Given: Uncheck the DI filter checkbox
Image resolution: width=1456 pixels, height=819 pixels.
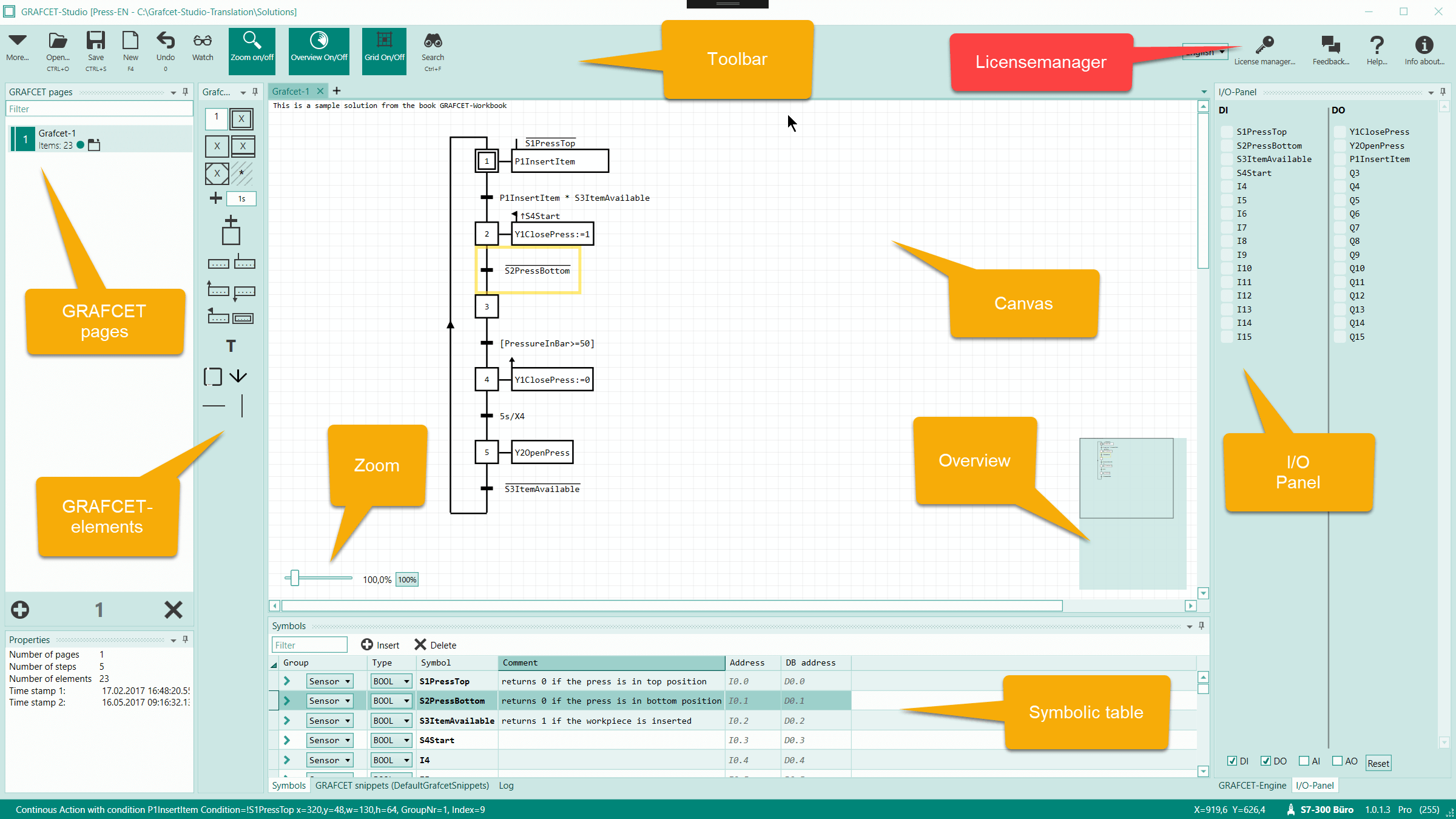Looking at the screenshot, I should click(x=1232, y=761).
